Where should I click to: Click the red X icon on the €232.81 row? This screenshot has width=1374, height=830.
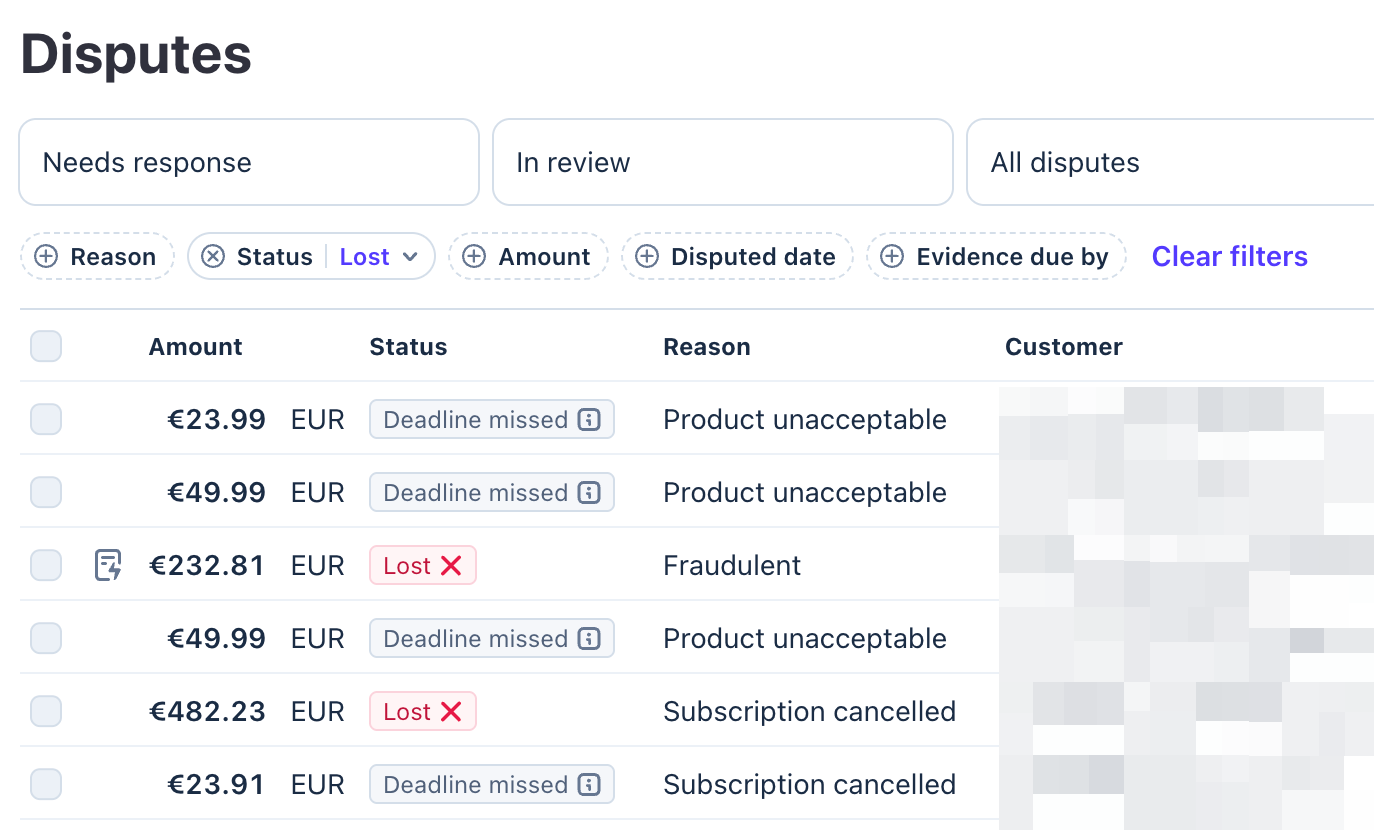pos(451,566)
